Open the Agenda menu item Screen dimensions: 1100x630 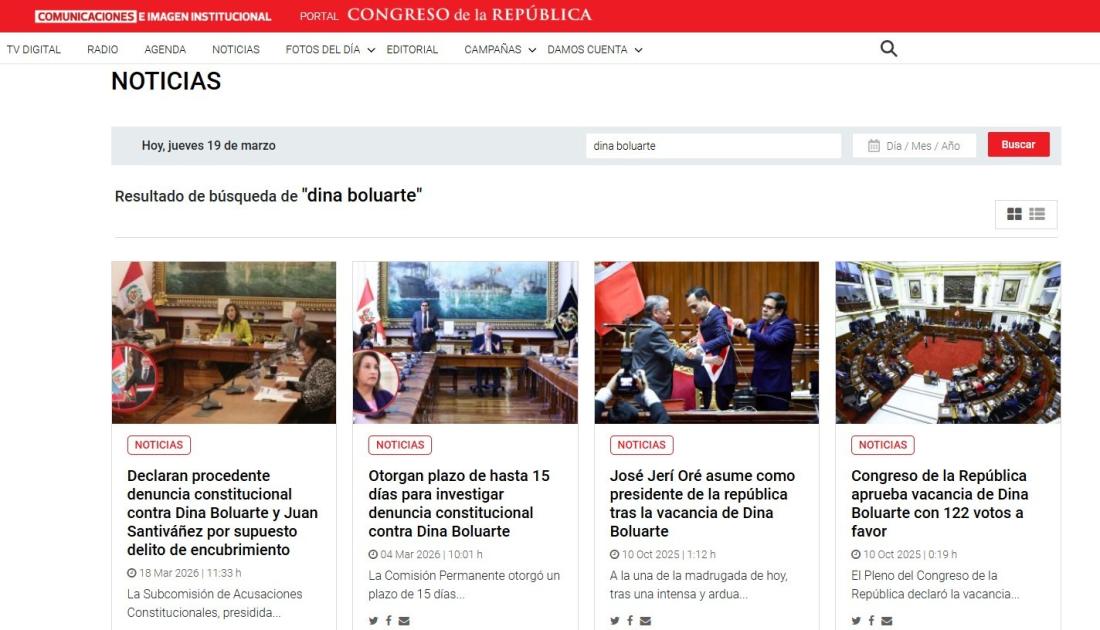coord(165,49)
